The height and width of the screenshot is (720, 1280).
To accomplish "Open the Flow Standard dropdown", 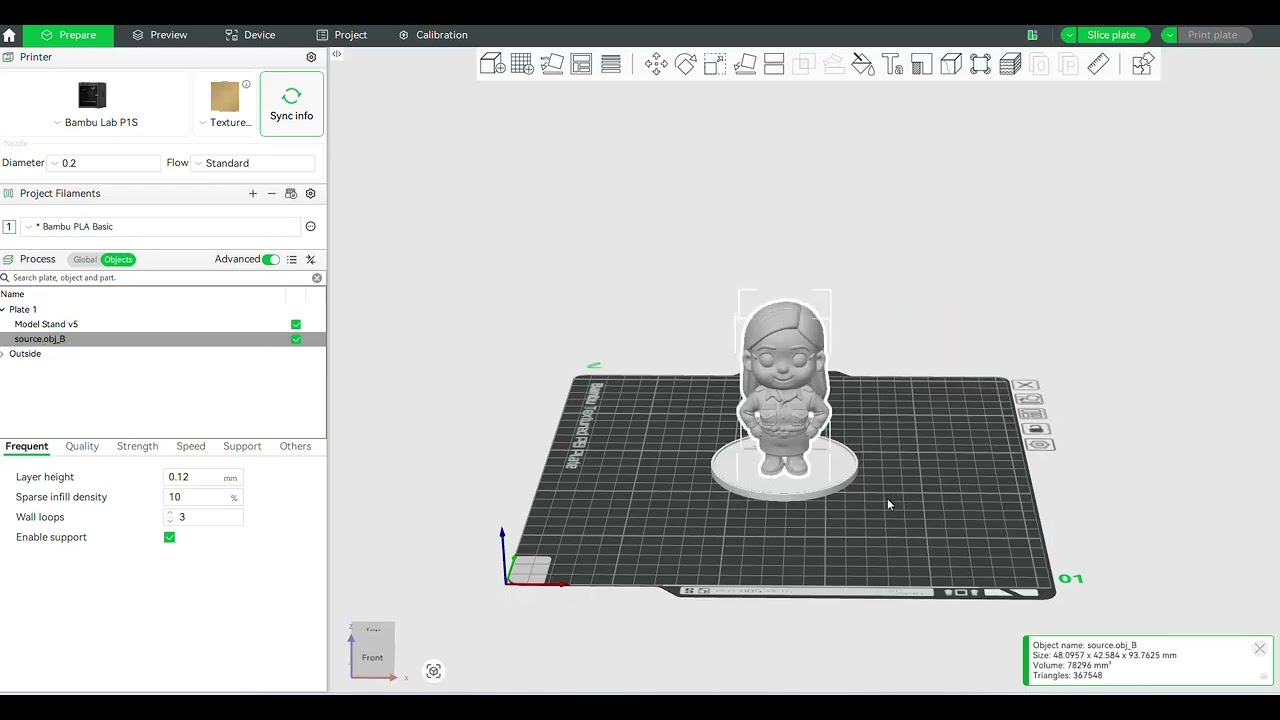I will pos(253,163).
